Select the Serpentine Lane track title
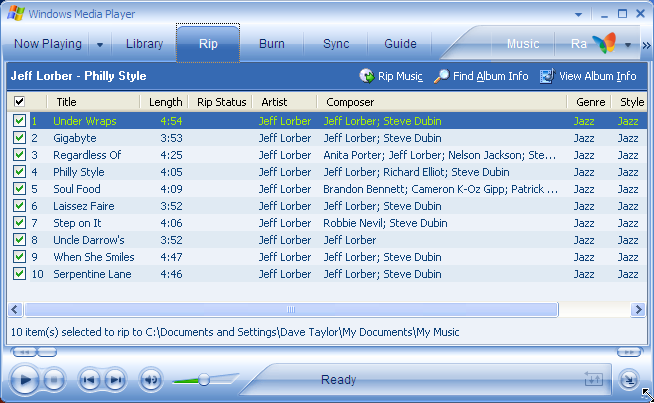 92,274
